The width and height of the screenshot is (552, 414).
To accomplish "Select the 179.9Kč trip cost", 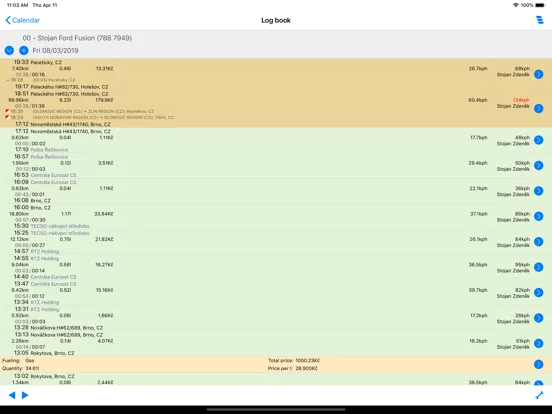I will (105, 100).
